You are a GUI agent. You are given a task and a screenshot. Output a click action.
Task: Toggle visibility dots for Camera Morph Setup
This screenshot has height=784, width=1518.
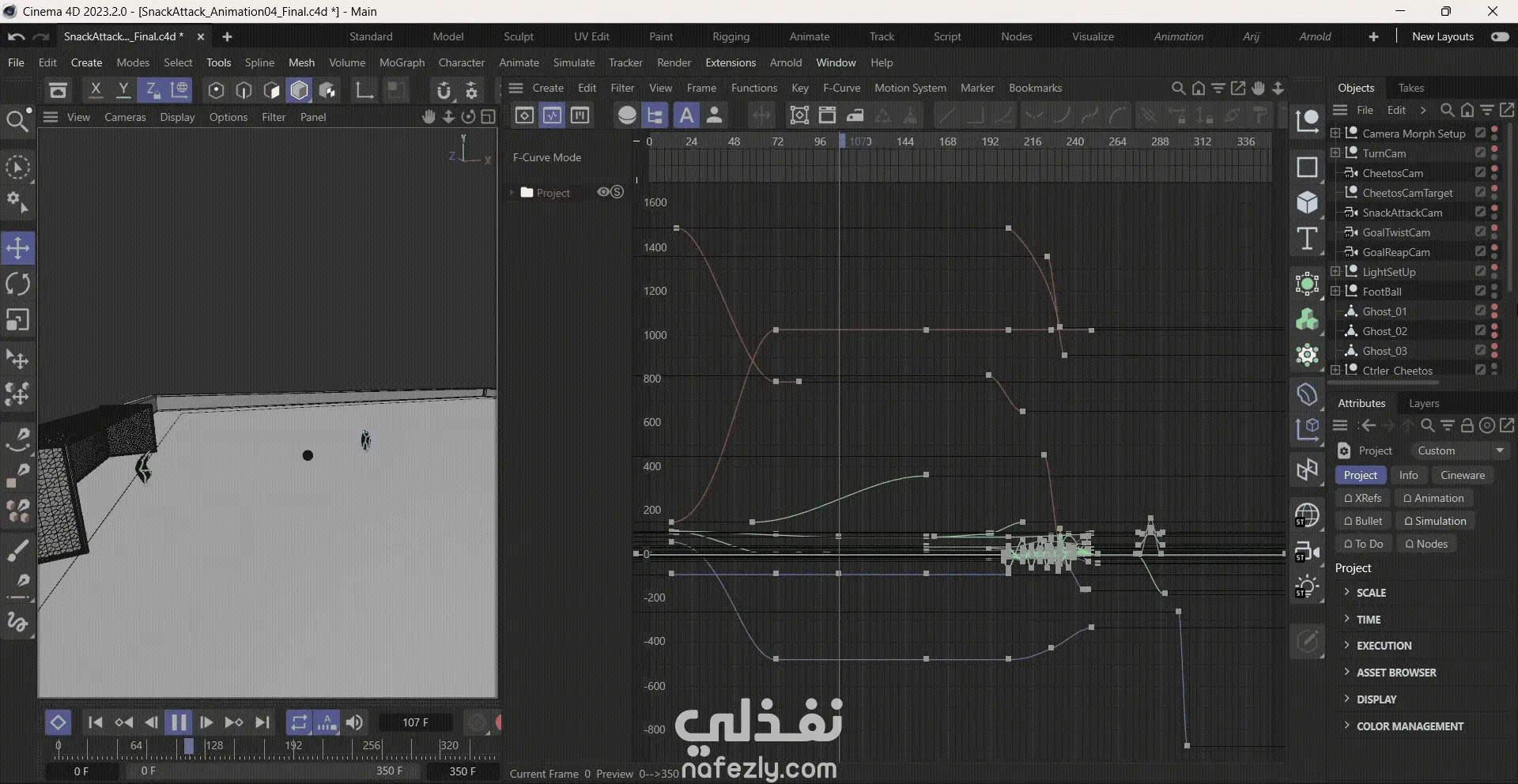(x=1494, y=133)
